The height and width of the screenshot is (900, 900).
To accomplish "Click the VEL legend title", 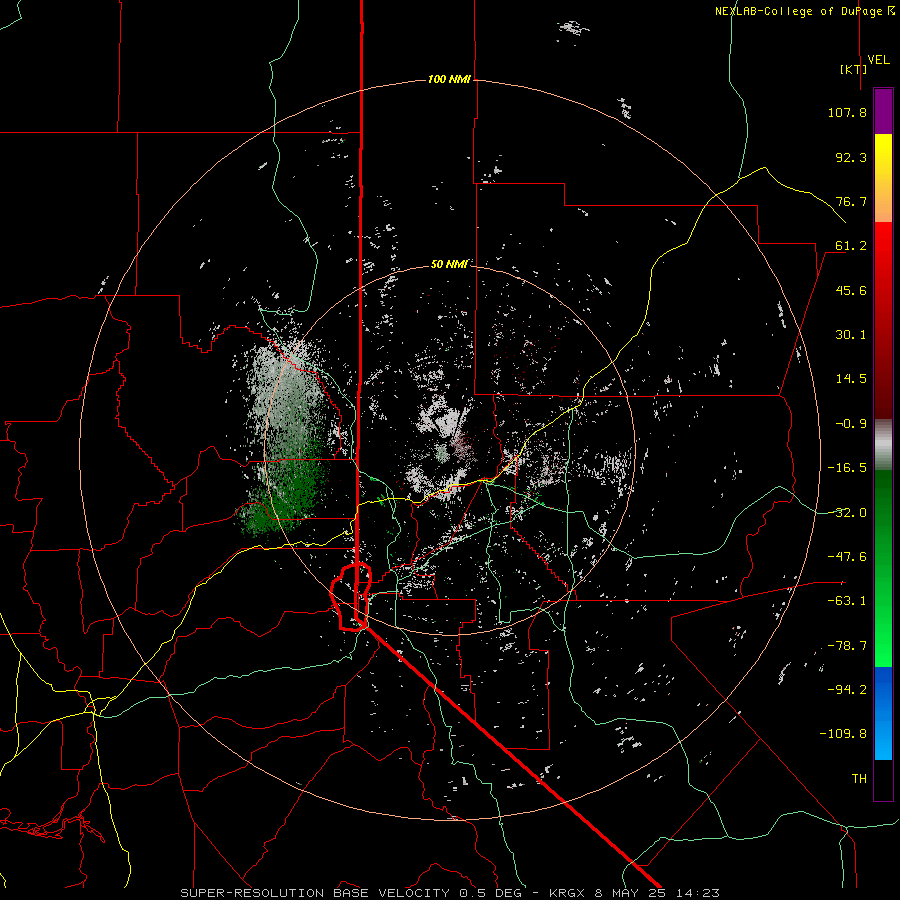I will (x=878, y=60).
